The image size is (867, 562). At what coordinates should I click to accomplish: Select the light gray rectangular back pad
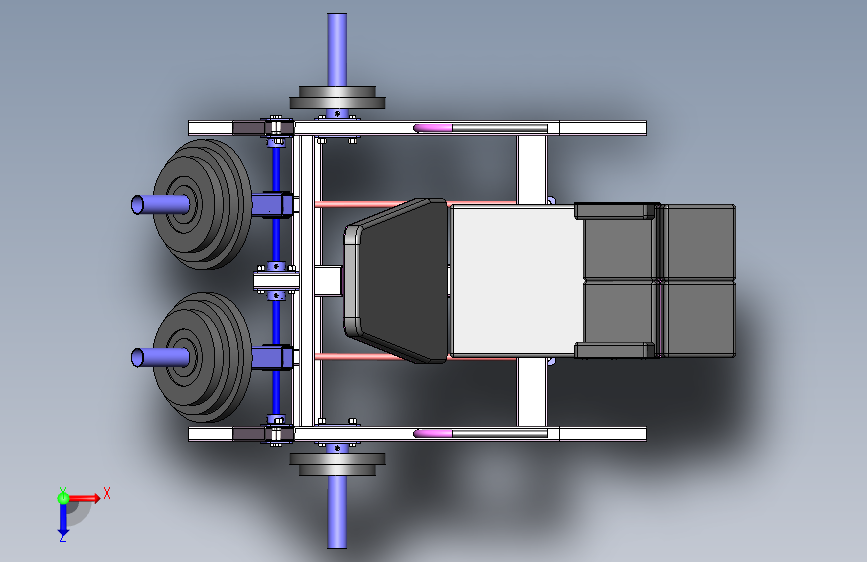(517, 280)
